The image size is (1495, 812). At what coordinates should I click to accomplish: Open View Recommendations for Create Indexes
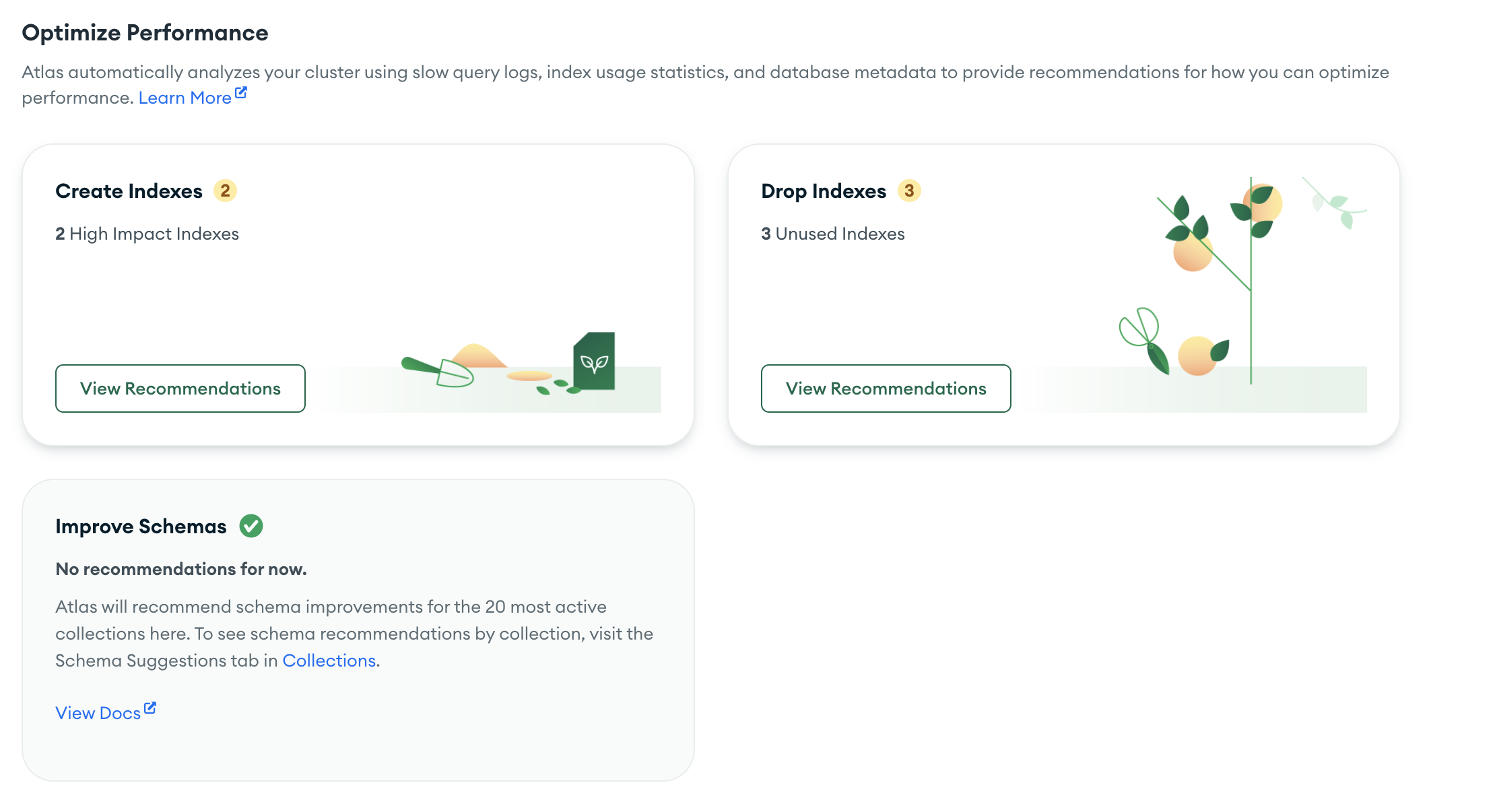[x=180, y=388]
